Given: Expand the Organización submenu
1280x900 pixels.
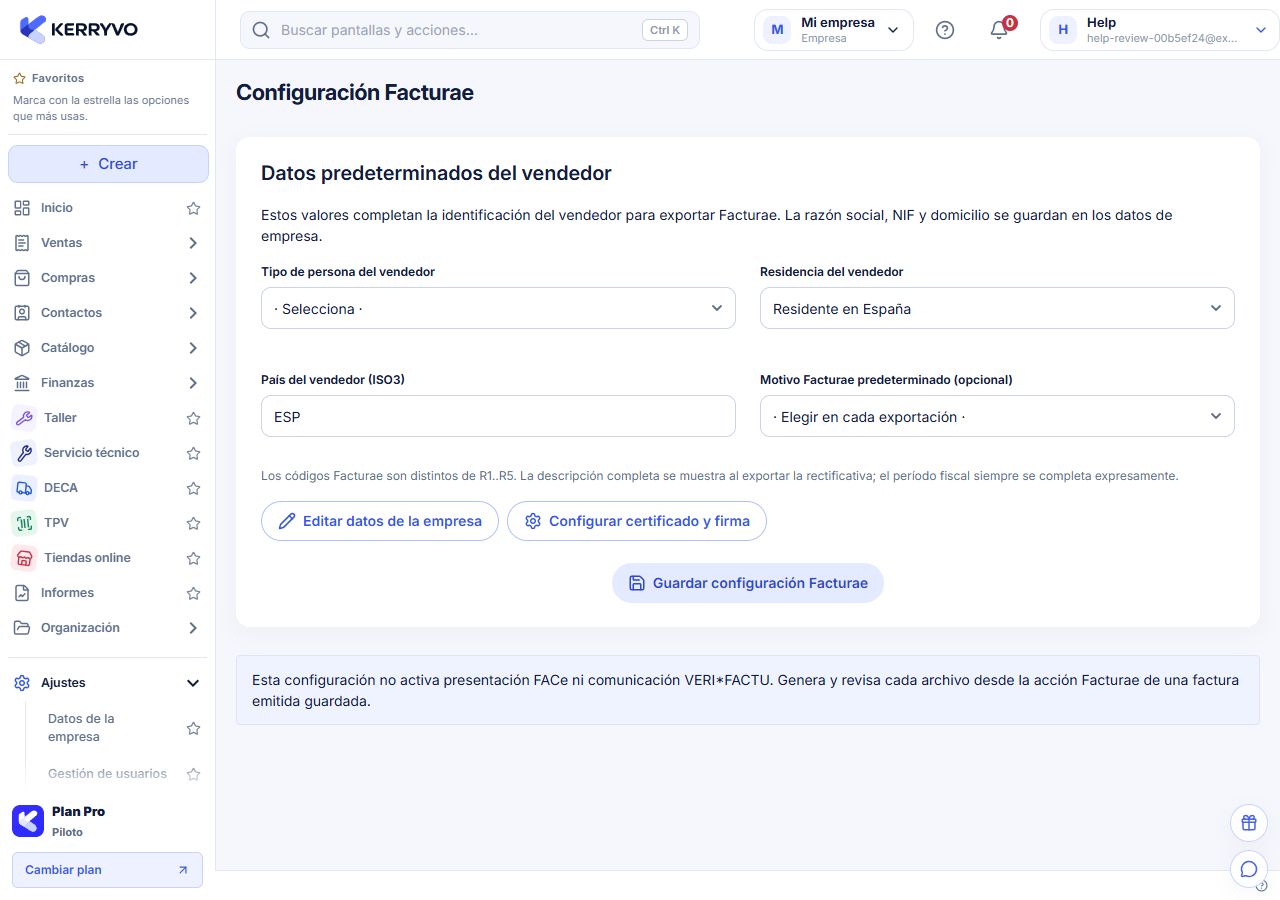Looking at the screenshot, I should pyautogui.click(x=193, y=628).
